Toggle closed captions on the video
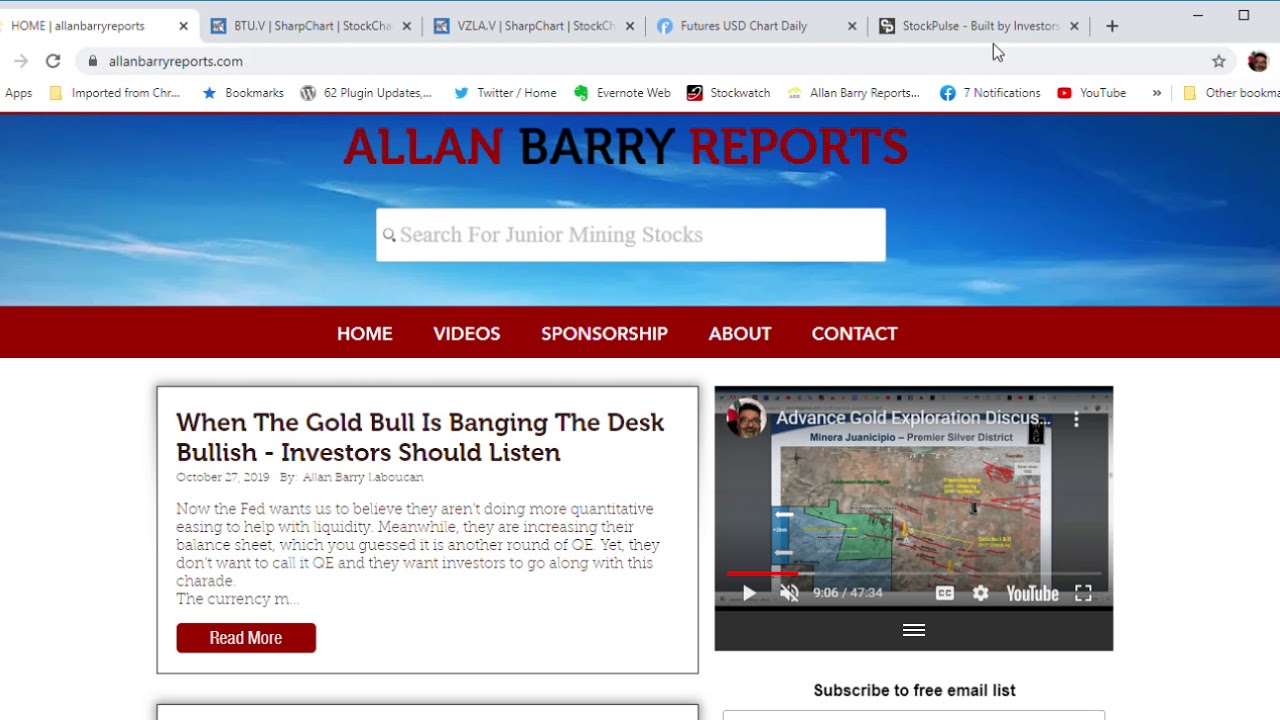This screenshot has height=720, width=1280. (x=944, y=593)
